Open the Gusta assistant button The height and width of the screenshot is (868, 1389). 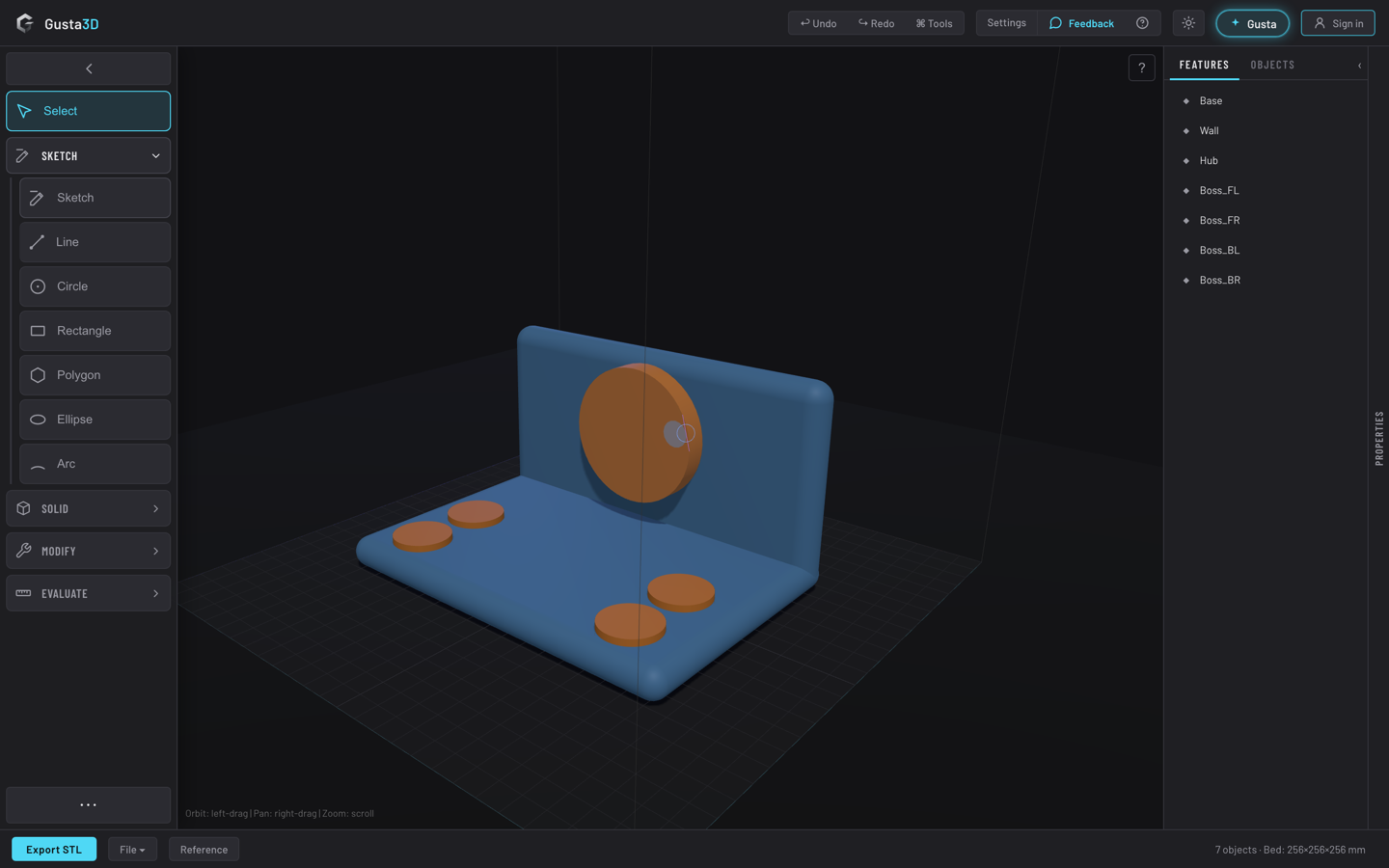click(x=1252, y=23)
